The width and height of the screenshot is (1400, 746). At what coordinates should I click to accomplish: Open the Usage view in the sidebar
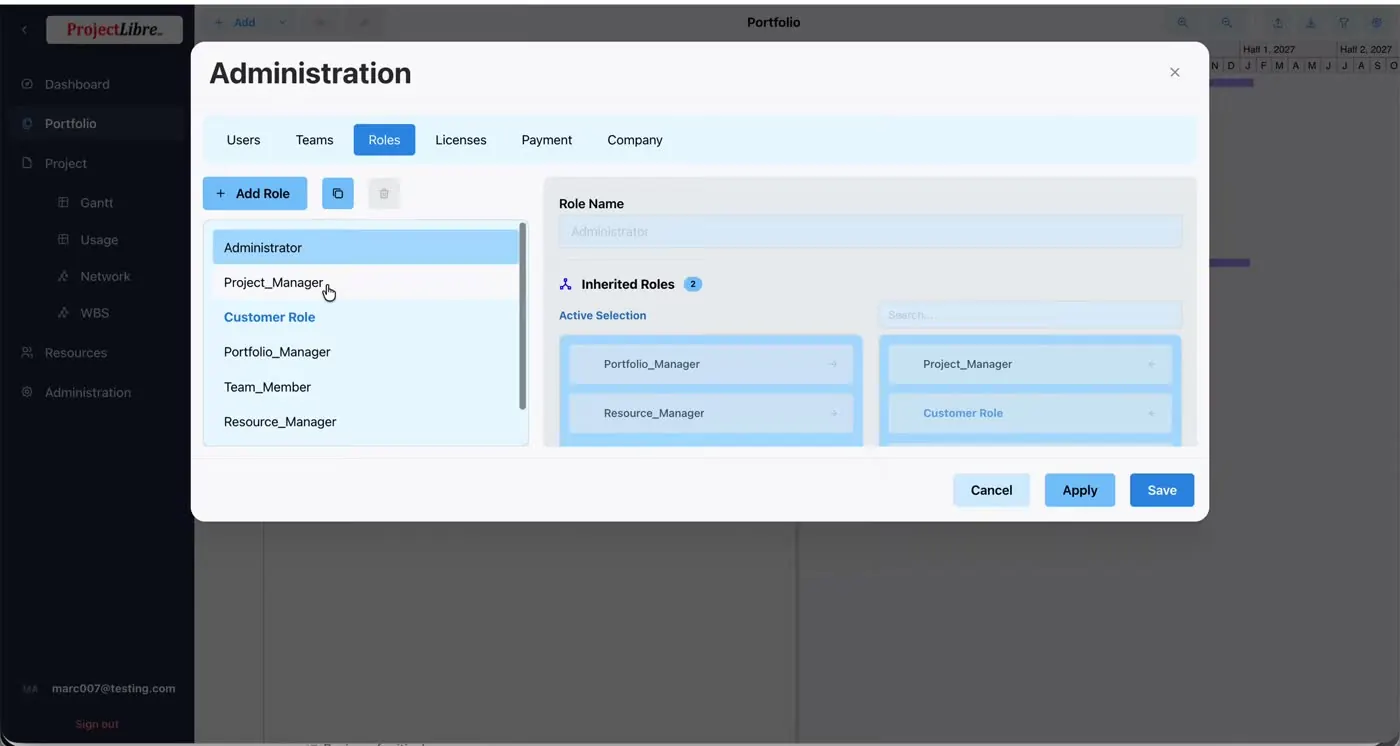click(x=99, y=240)
